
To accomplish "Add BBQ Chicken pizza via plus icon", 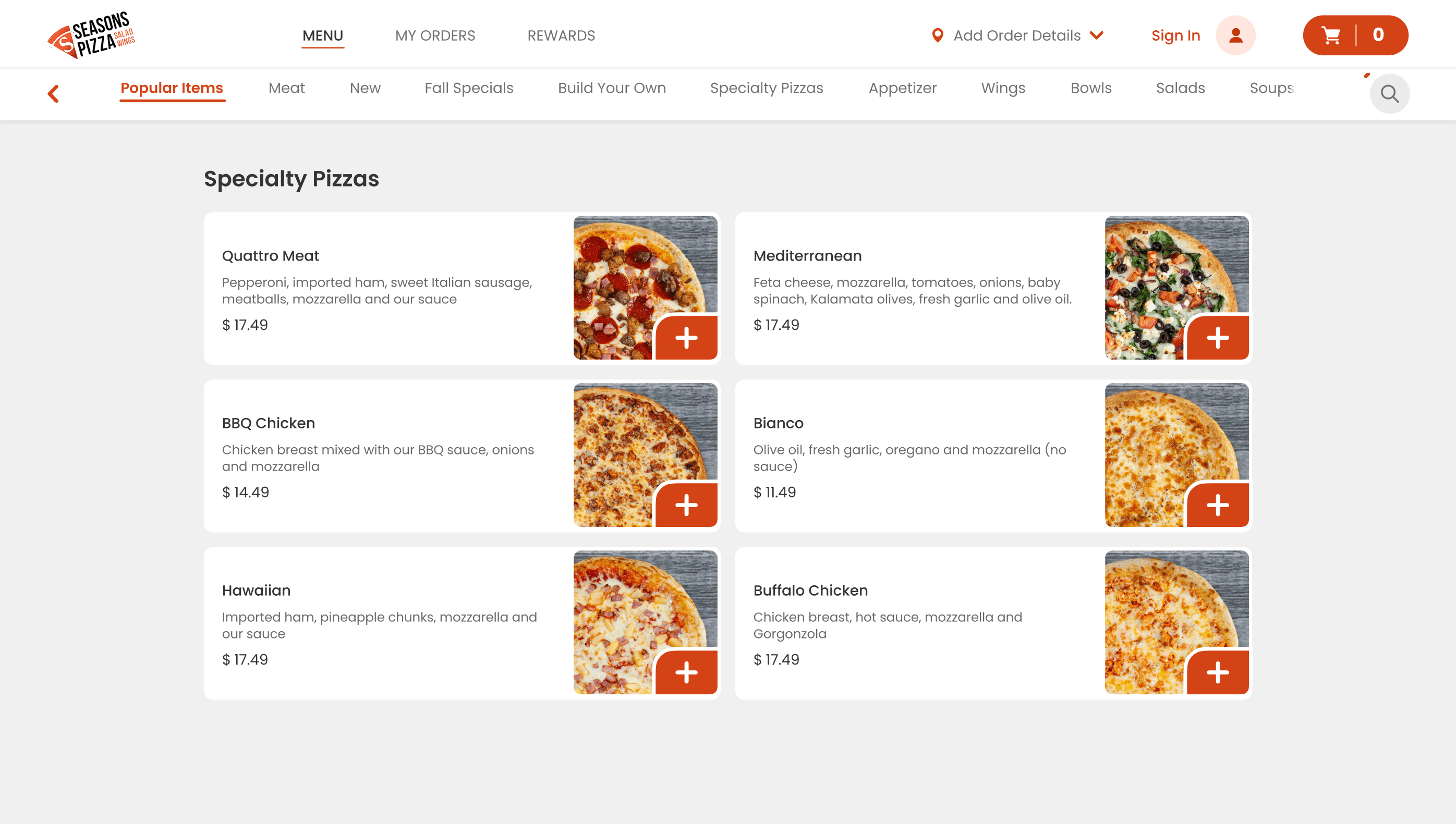I will (x=686, y=506).
